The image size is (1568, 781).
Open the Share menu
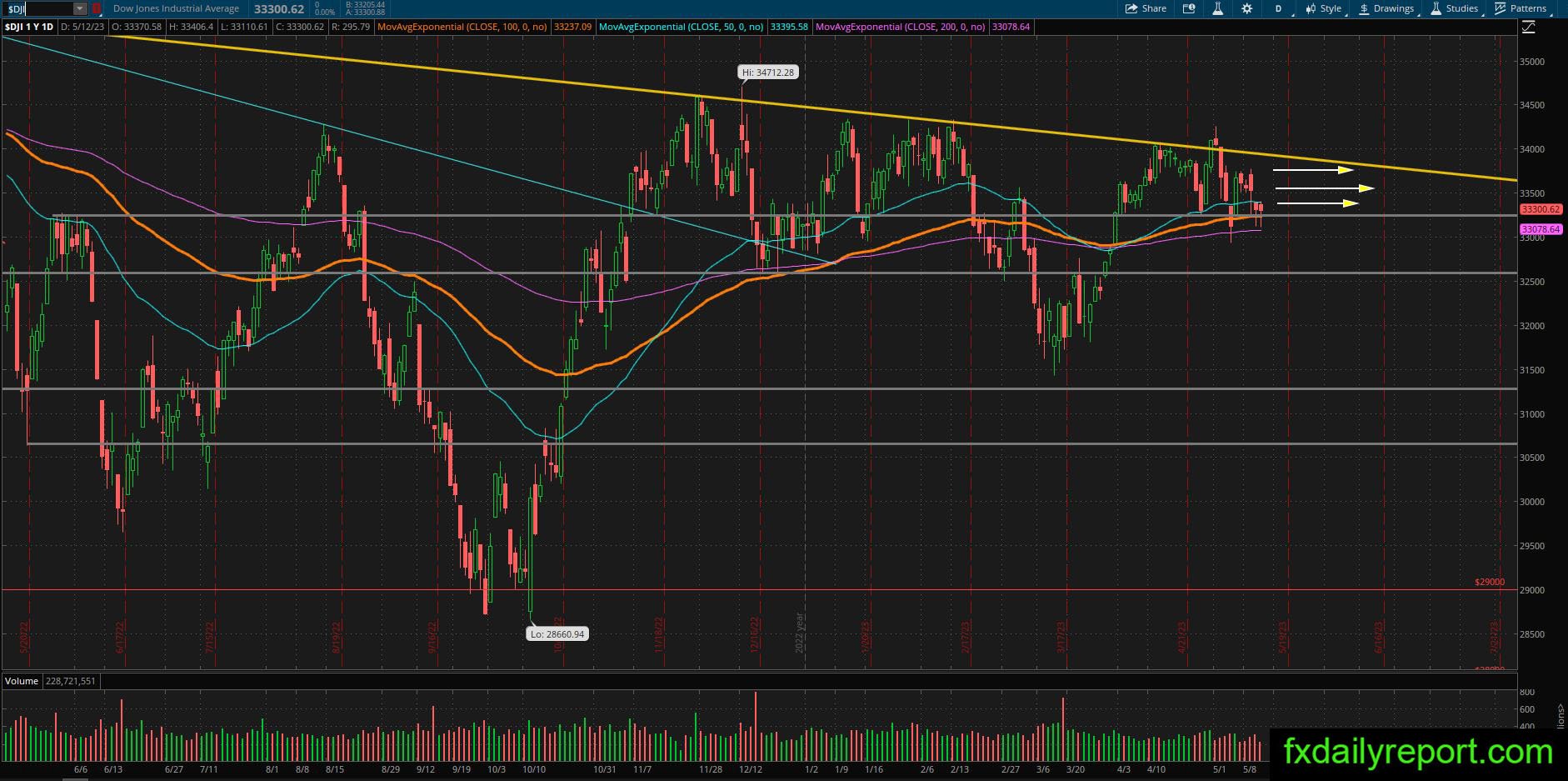pos(1146,8)
